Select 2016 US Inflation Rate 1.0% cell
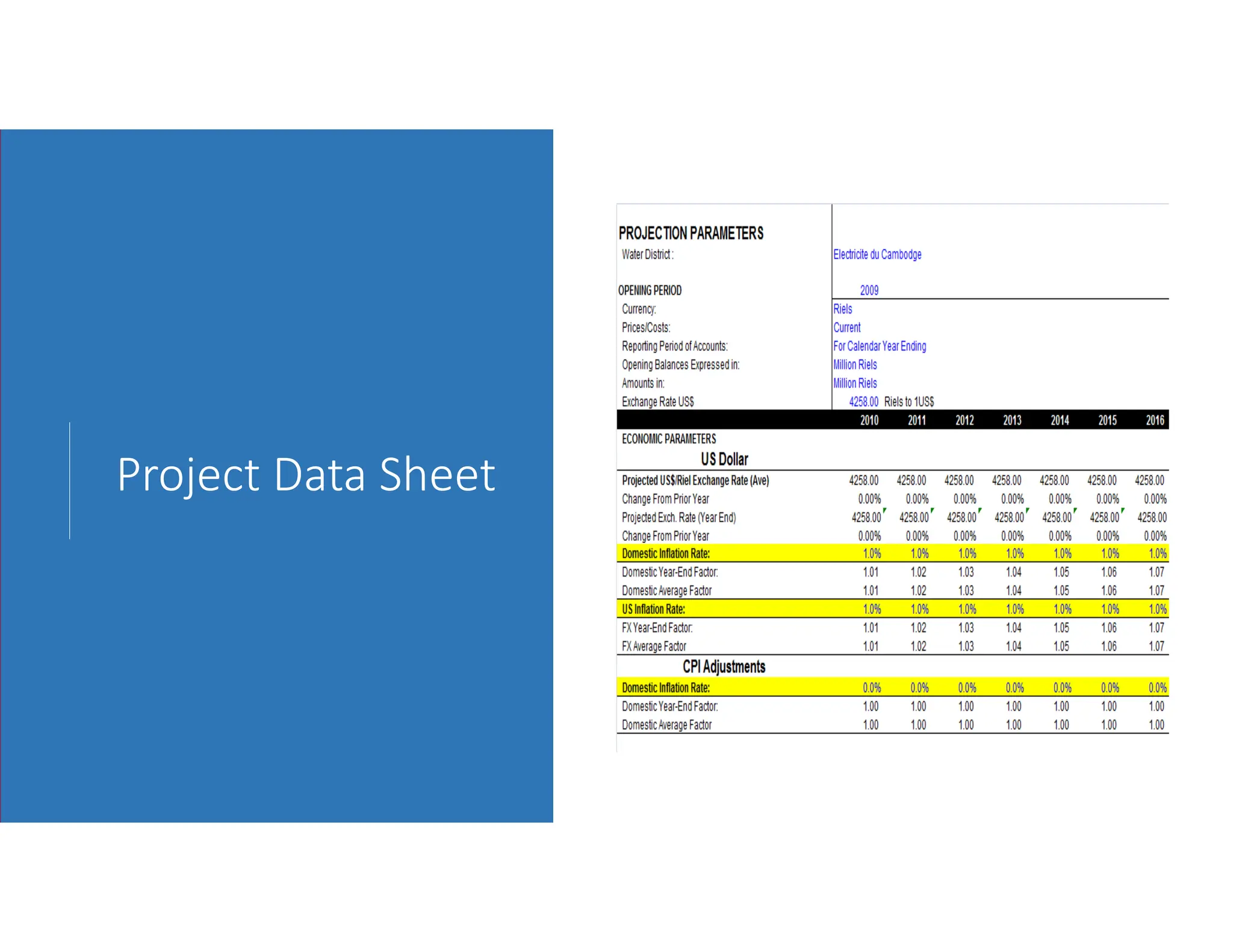1233x952 pixels. pyautogui.click(x=1157, y=610)
